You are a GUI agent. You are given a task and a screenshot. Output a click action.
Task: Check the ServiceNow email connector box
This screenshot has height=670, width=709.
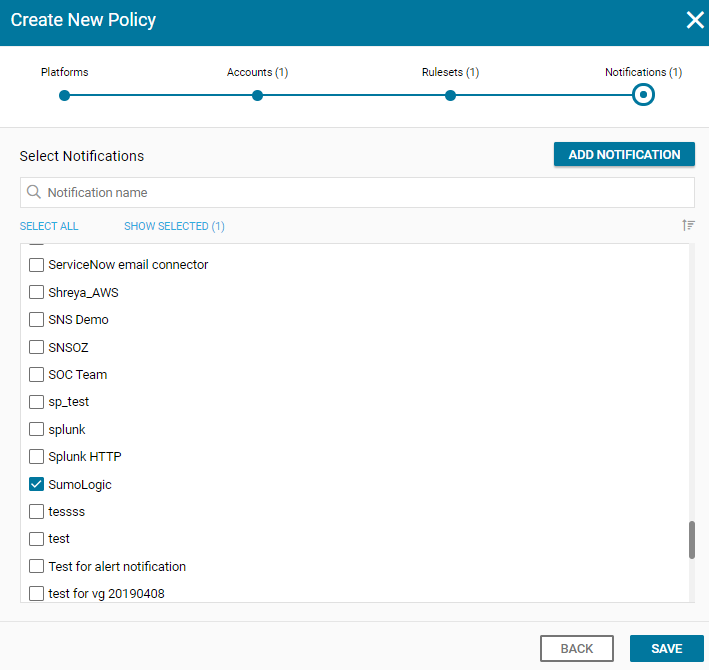[36, 265]
